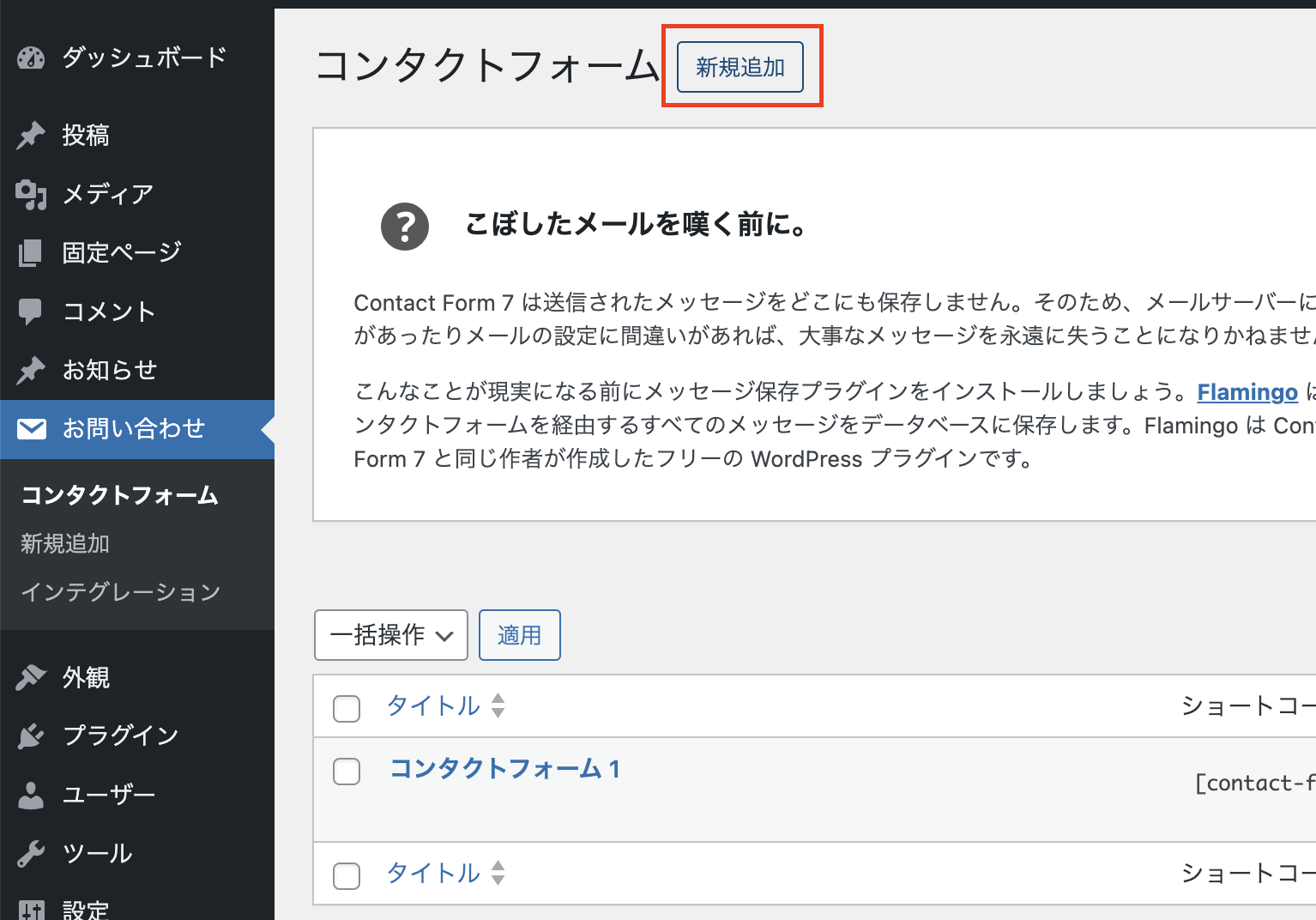Screen dimensions: 1316x920
Task: Sort by タイトル using header sort arrows
Action: tap(498, 705)
